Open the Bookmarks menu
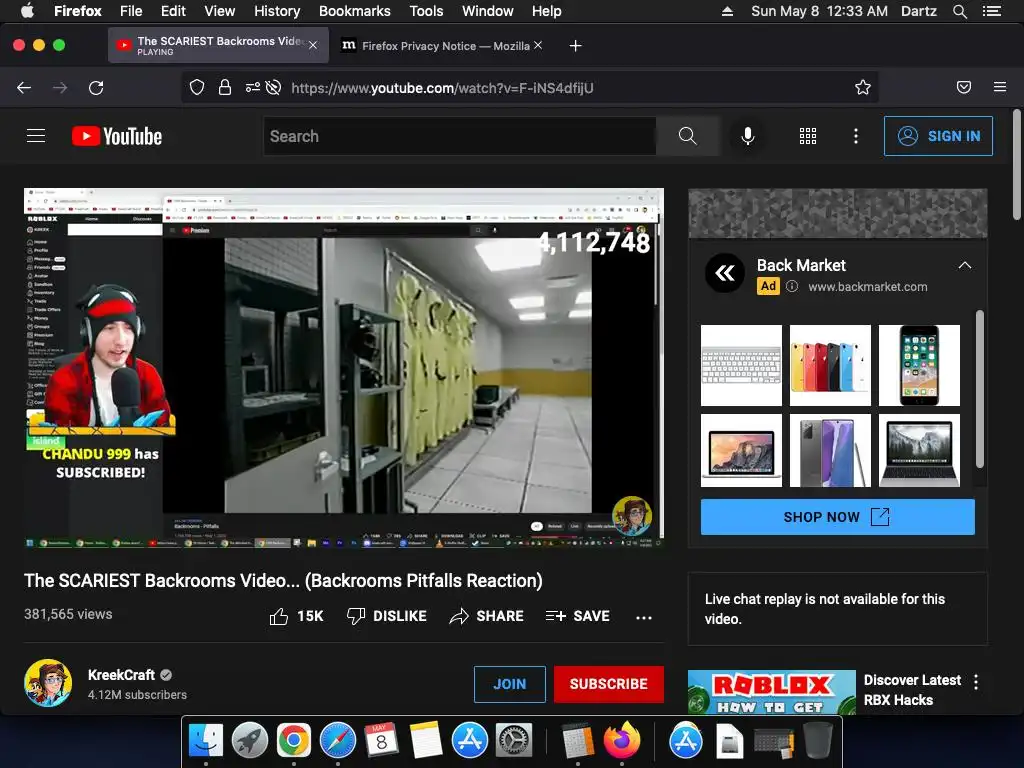This screenshot has width=1024, height=768. point(355,11)
